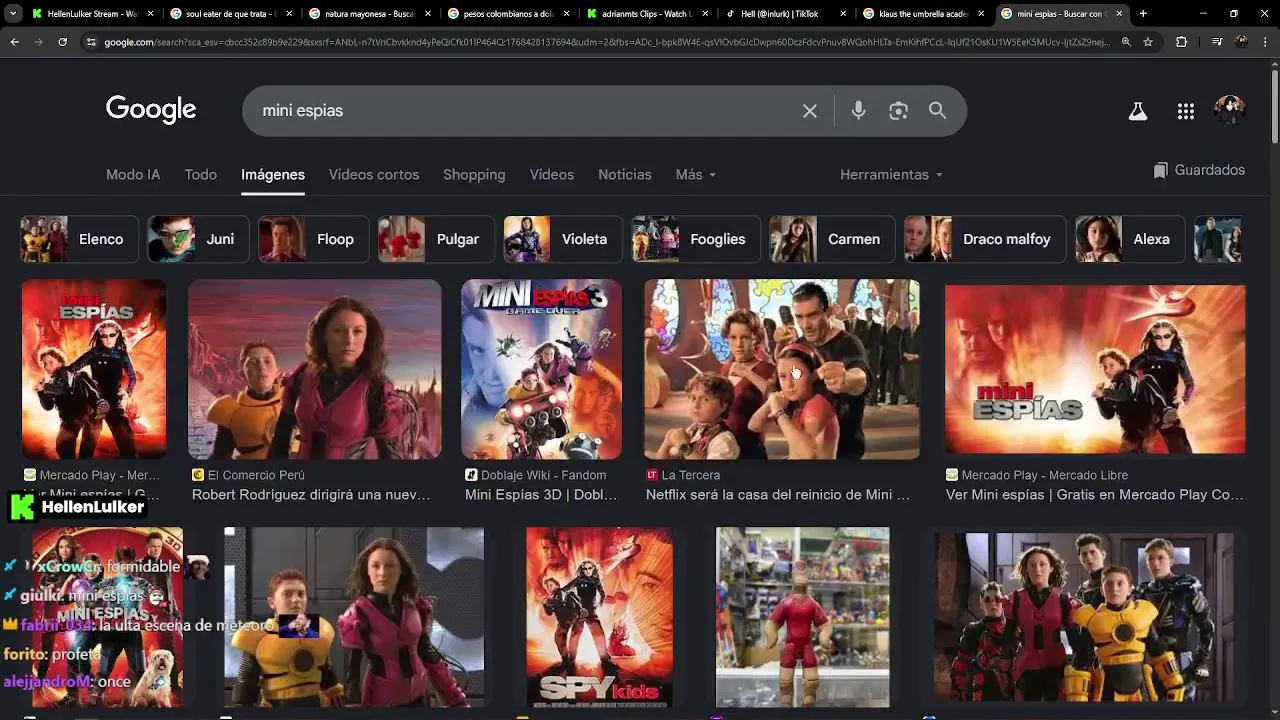Open the wide mini Espías banner thumbnail
The width and height of the screenshot is (1280, 720).
pos(1095,369)
